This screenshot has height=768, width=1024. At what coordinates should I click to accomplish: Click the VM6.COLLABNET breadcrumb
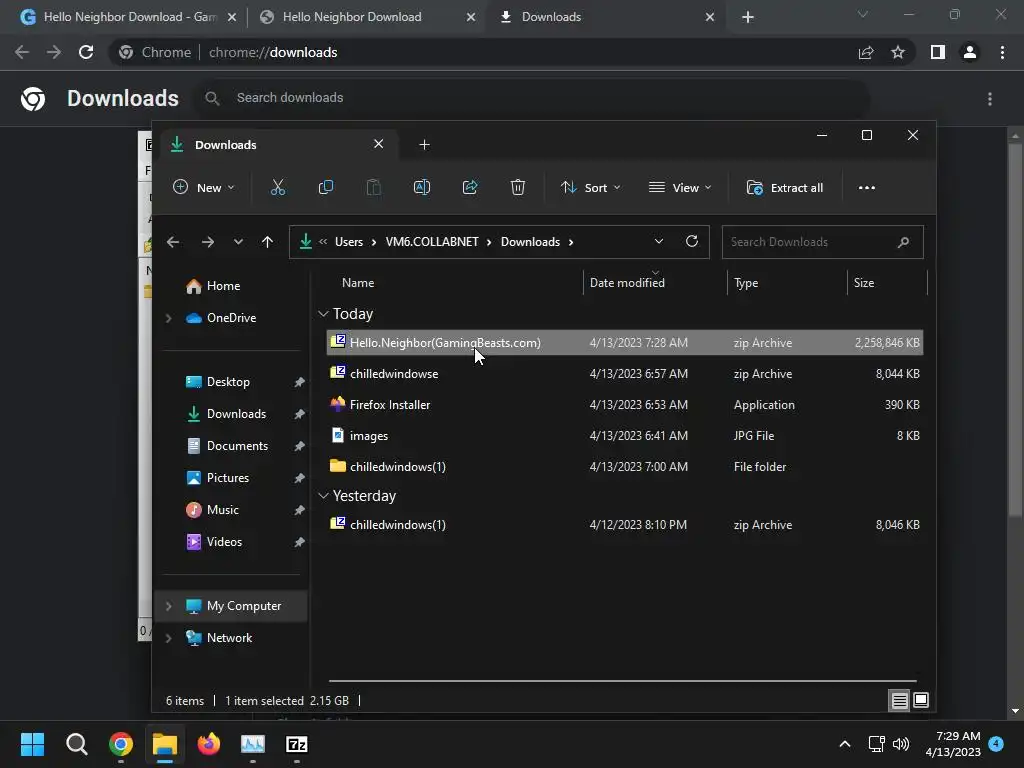click(x=432, y=242)
